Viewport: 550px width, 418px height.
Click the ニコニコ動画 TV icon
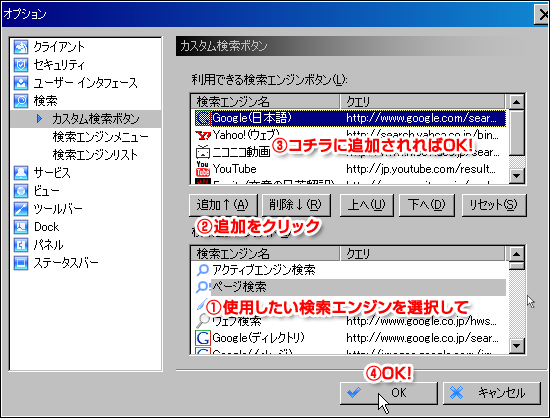202,152
